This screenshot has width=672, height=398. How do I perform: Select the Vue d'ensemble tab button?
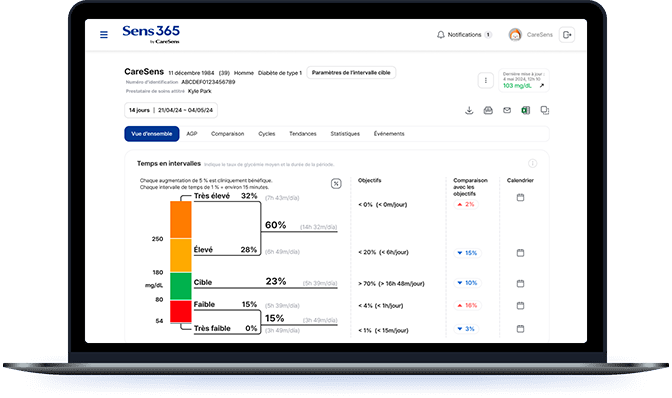coord(152,134)
